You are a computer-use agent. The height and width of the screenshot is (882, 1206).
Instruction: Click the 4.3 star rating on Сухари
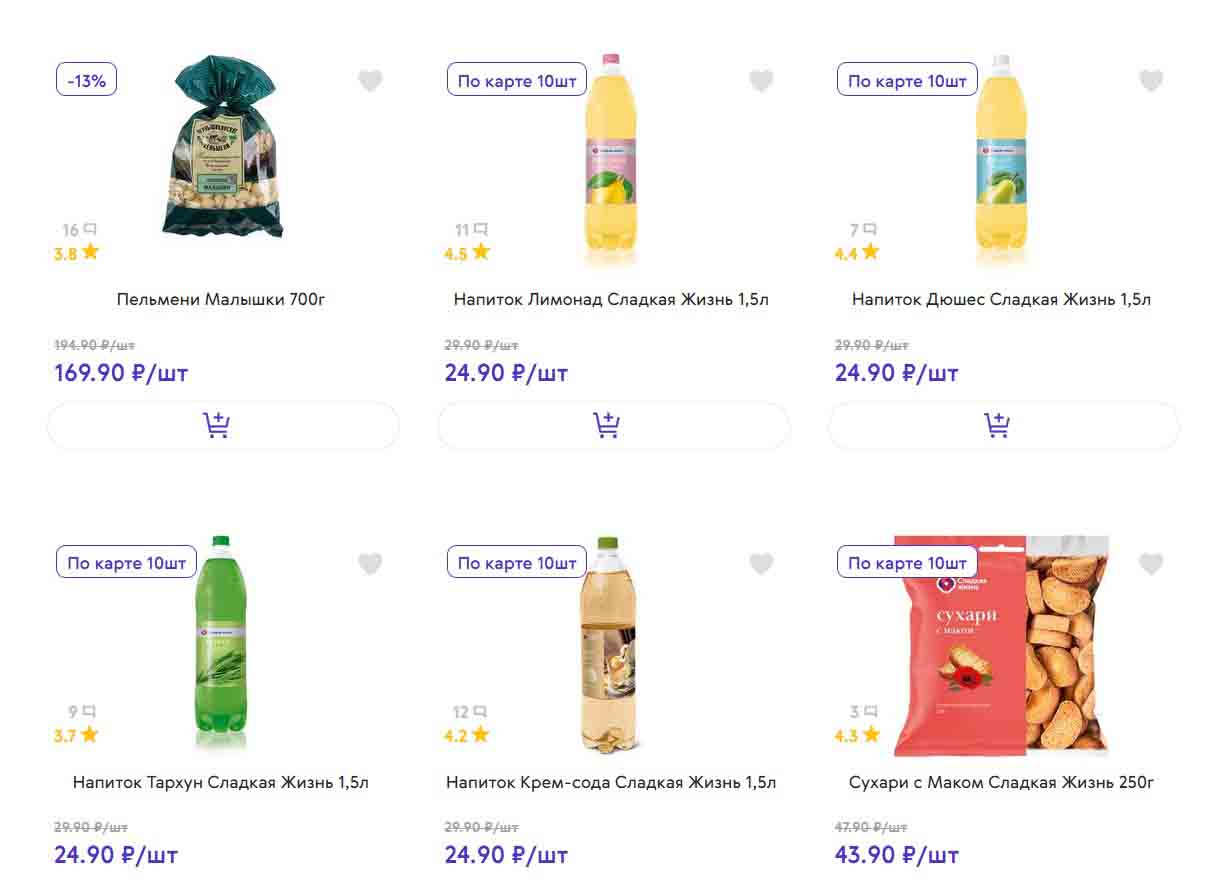857,736
